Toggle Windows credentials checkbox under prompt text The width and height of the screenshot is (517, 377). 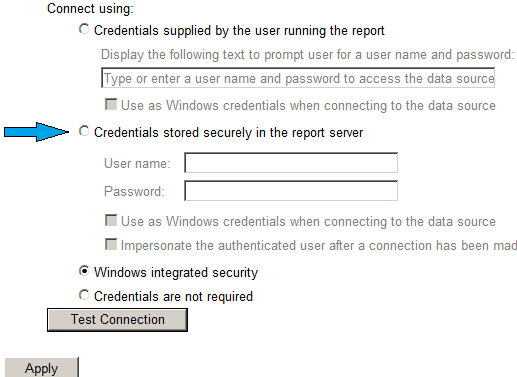point(111,104)
